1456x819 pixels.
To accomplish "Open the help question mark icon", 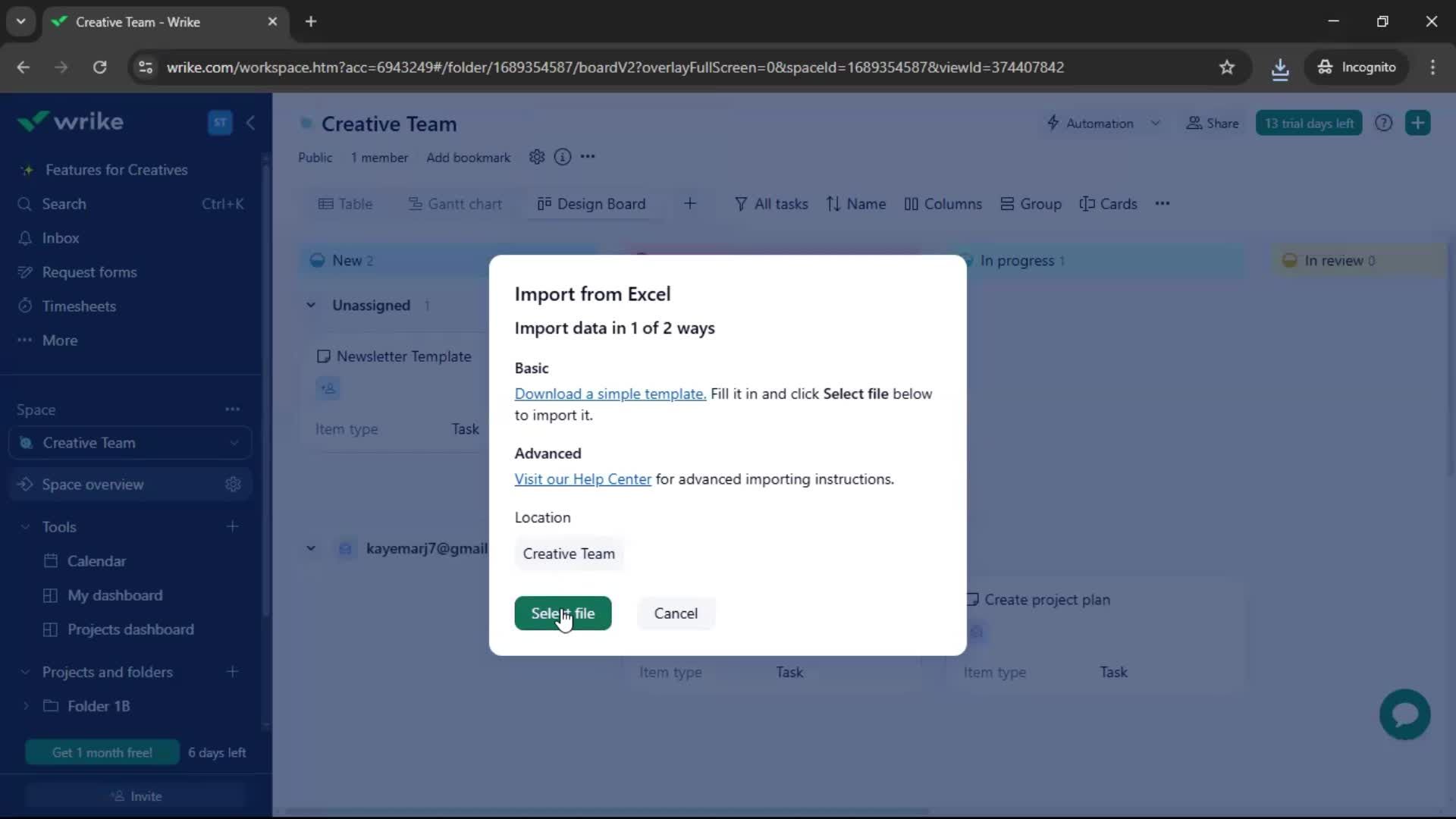I will pos(1384,123).
